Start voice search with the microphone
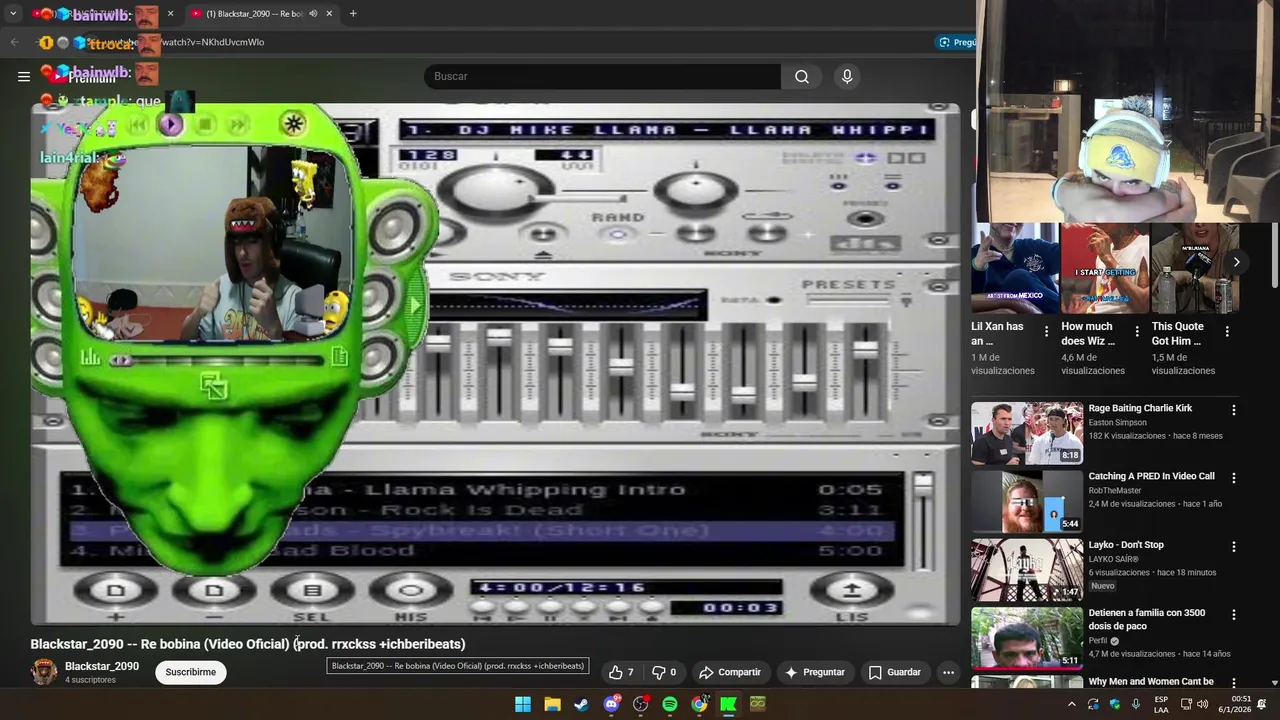 click(847, 76)
